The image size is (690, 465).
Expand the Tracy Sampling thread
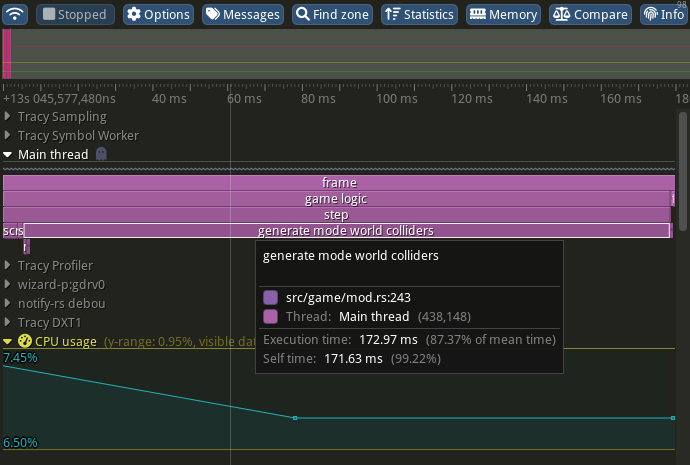tap(7, 117)
